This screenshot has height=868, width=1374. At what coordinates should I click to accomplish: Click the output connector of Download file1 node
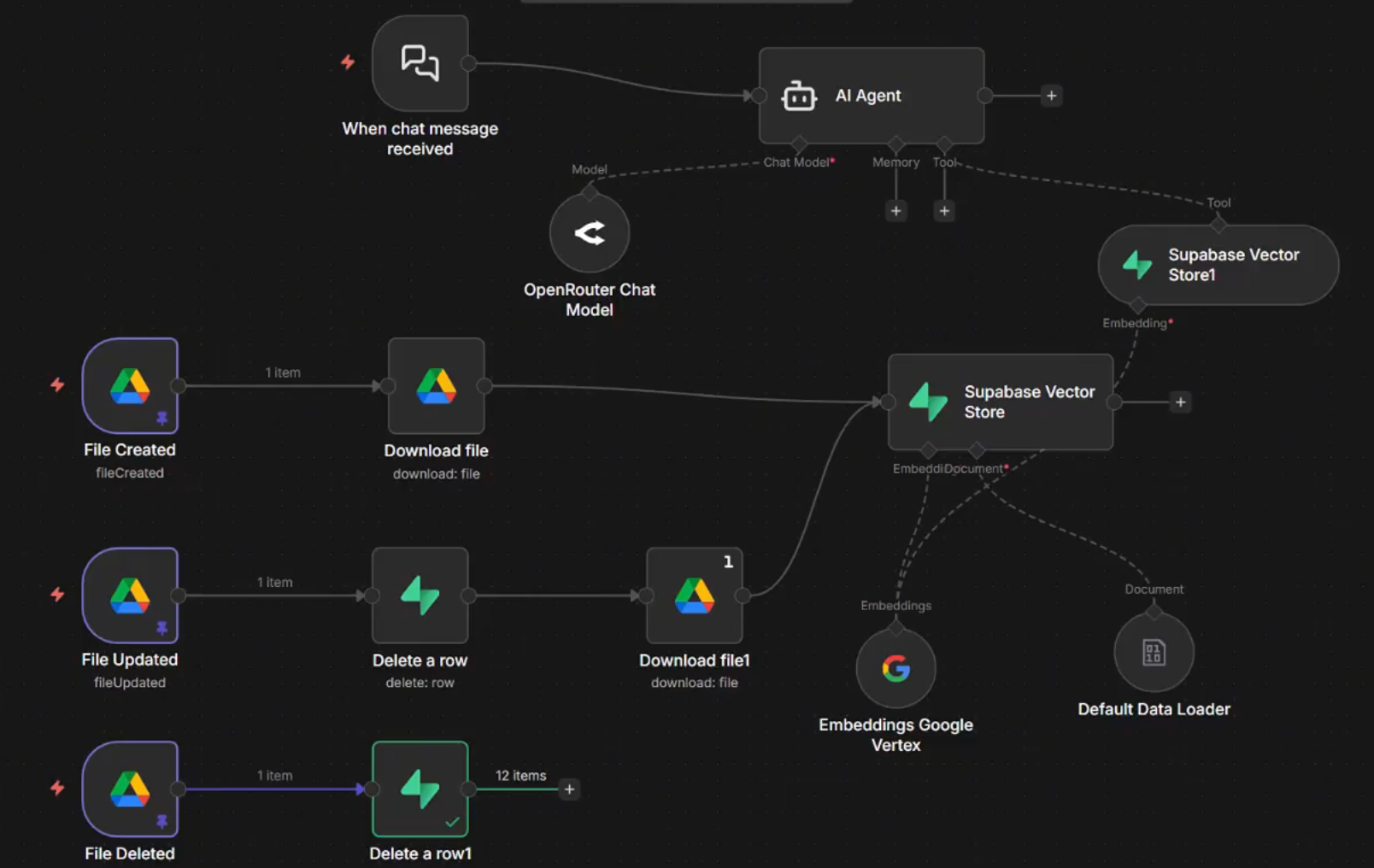(x=743, y=595)
